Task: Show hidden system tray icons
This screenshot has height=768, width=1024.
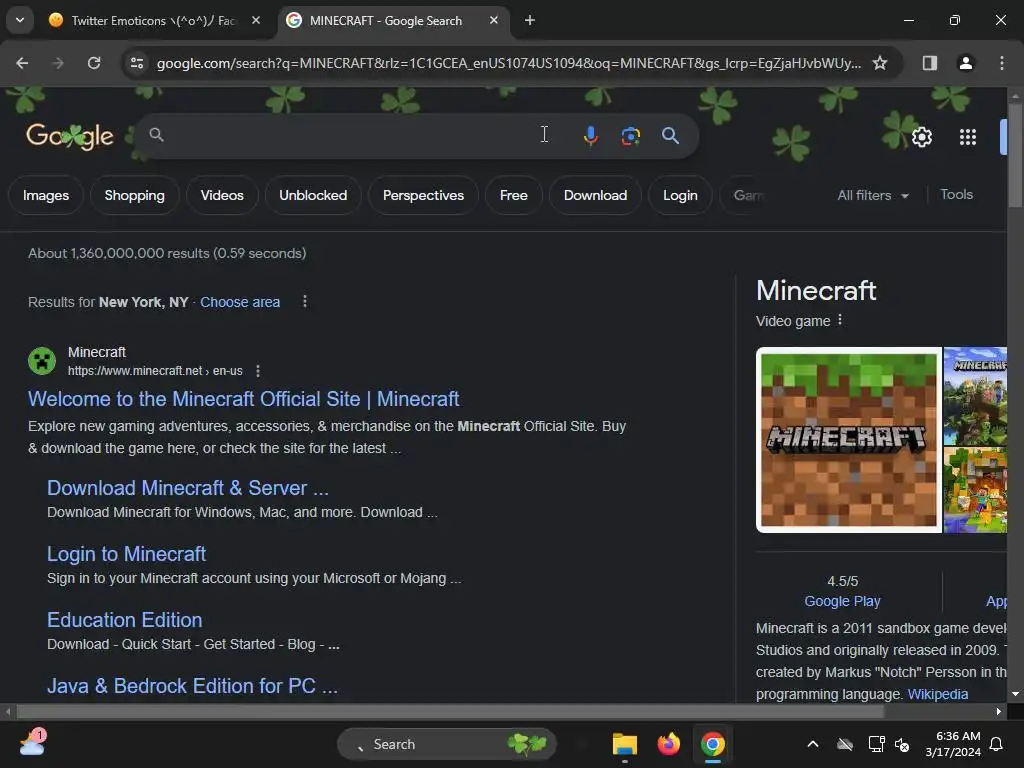Action: pyautogui.click(x=813, y=744)
